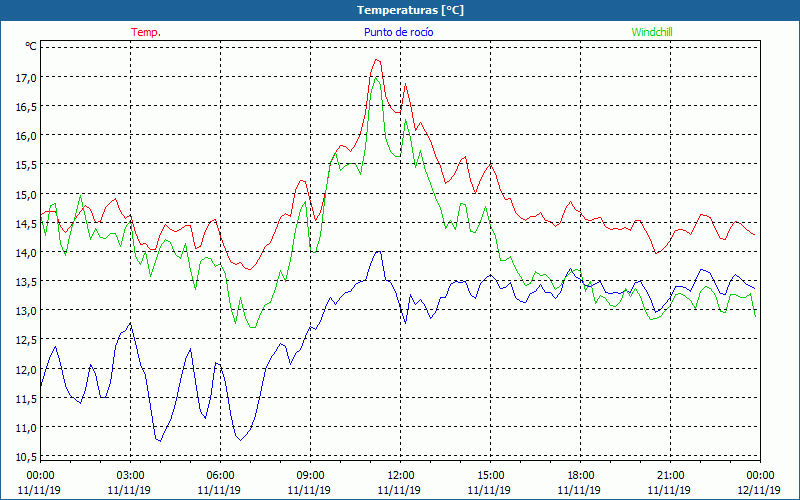Click the 11,5 y-axis value
800x500 pixels.
coord(27,399)
